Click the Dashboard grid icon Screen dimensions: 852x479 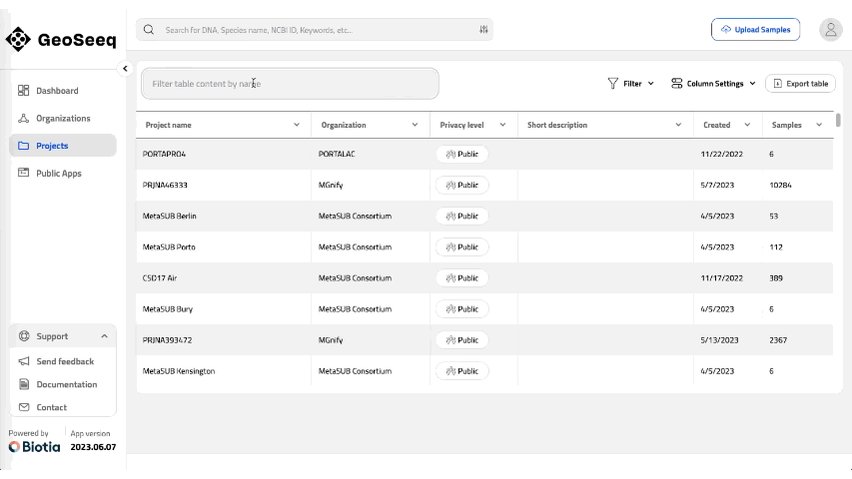pos(23,91)
